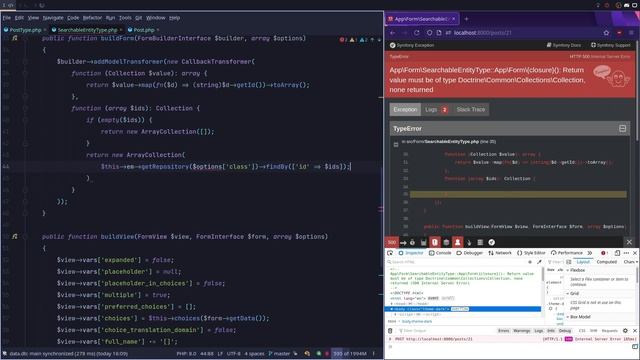Close the SearchableEntityType.php editor tab
The height and width of the screenshot is (360, 640).
pos(121,30)
